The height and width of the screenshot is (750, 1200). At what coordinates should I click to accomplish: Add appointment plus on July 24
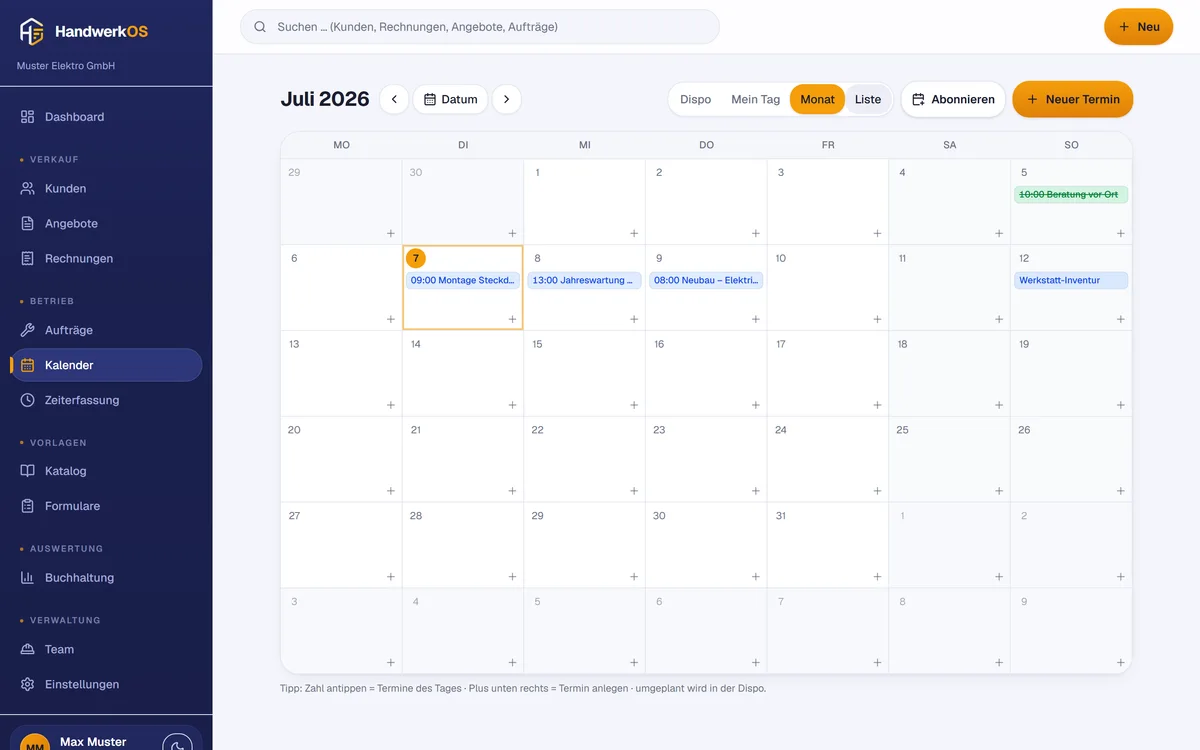pyautogui.click(x=877, y=491)
